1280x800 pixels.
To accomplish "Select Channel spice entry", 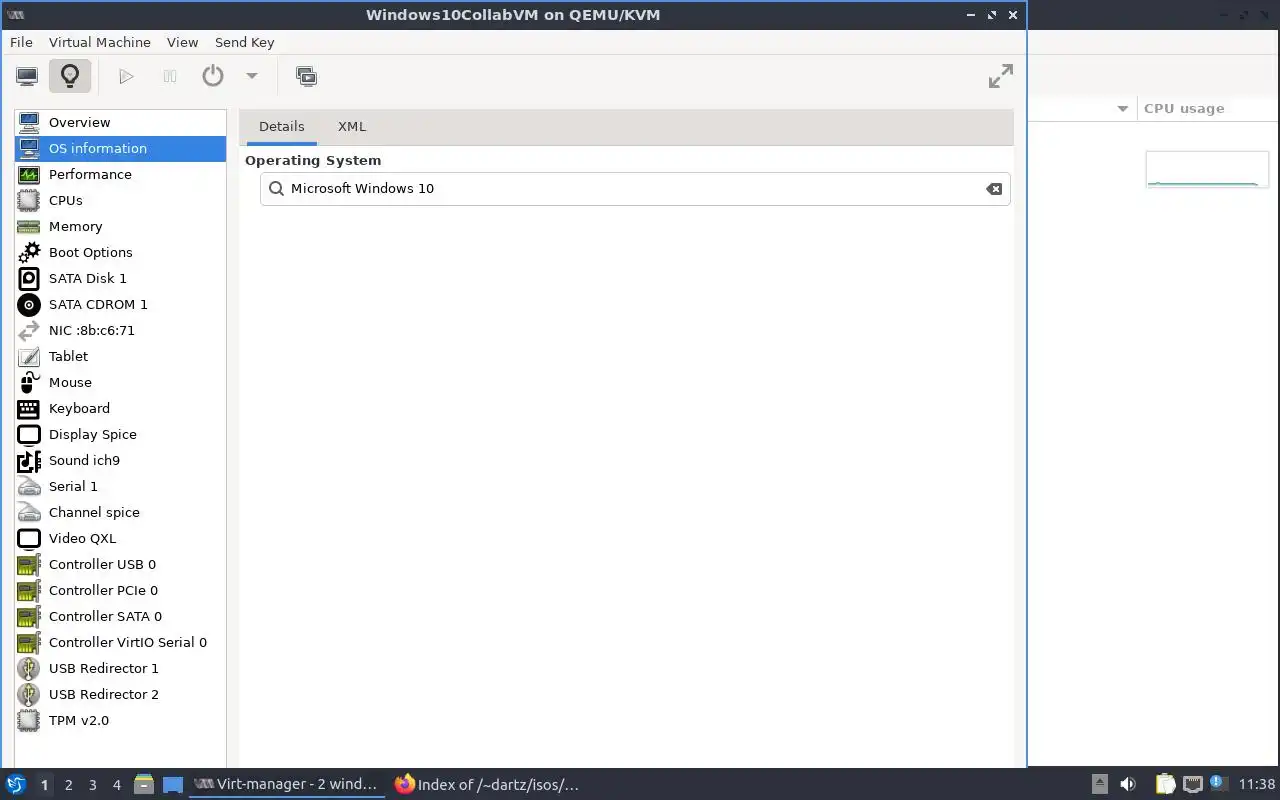I will tap(120, 512).
